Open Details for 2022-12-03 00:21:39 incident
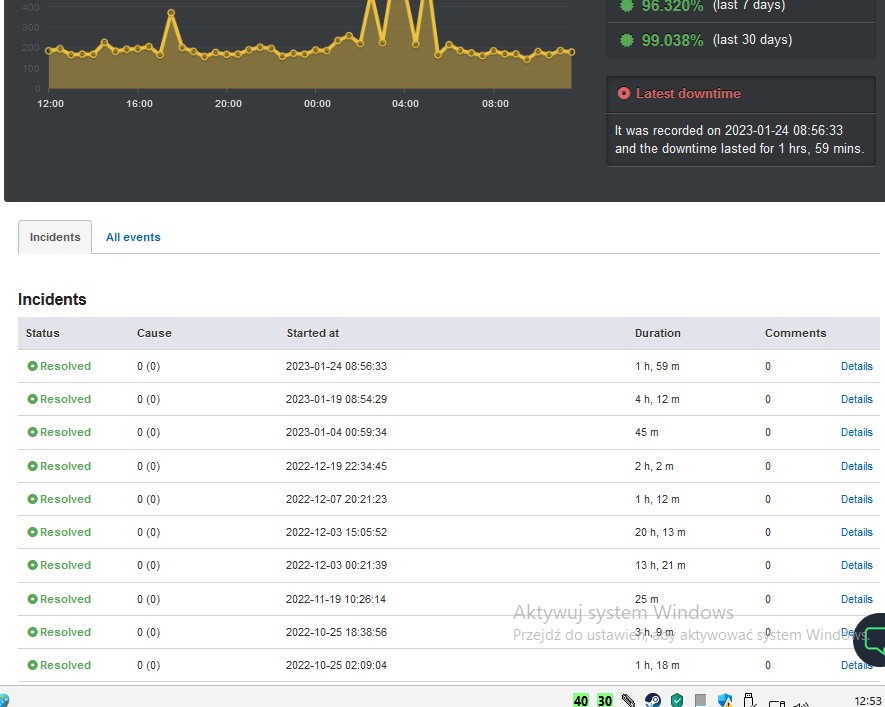Viewport: 885px width, 707px height. click(x=856, y=565)
